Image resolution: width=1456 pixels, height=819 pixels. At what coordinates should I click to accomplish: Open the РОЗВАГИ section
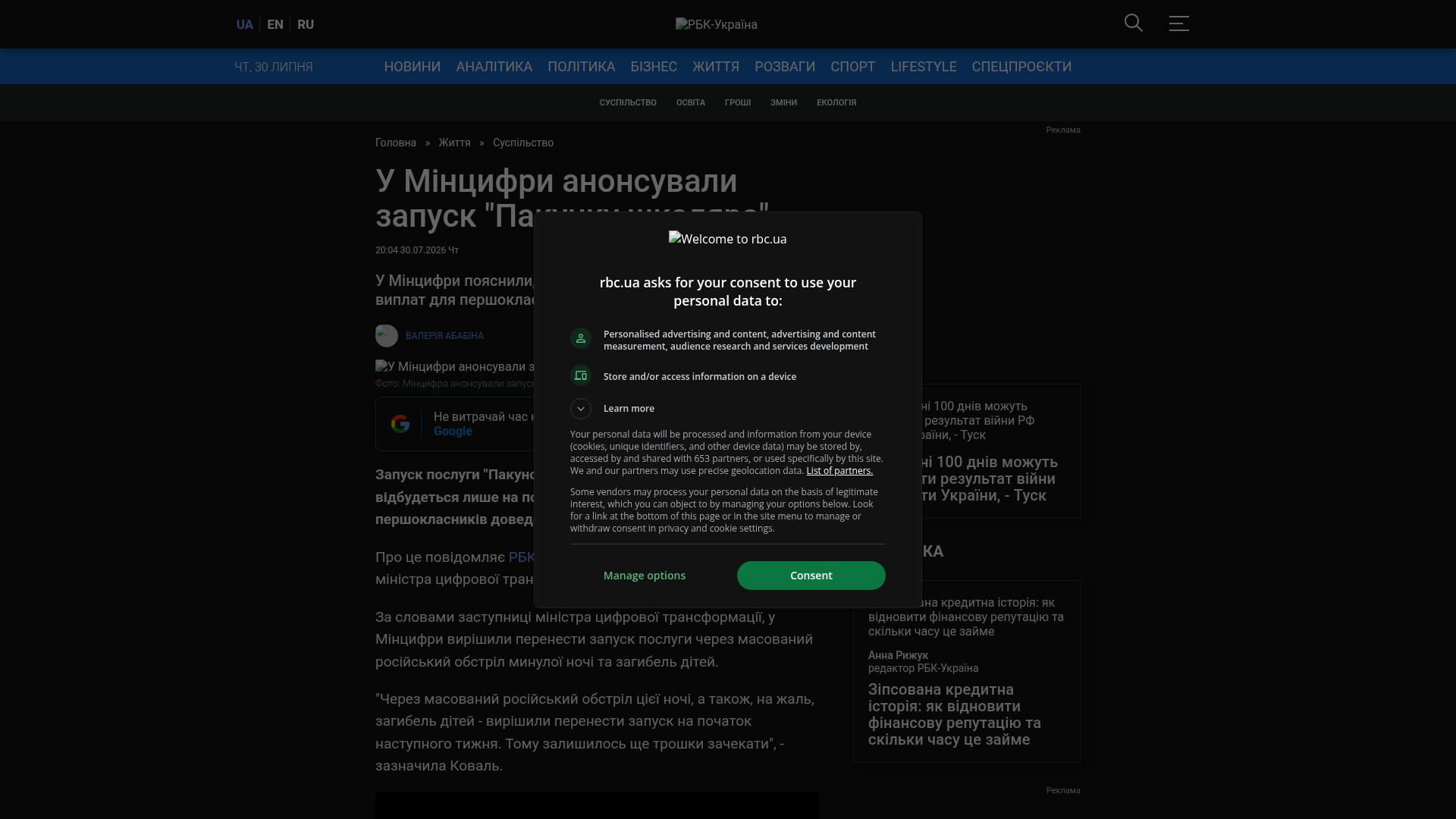[x=785, y=67]
